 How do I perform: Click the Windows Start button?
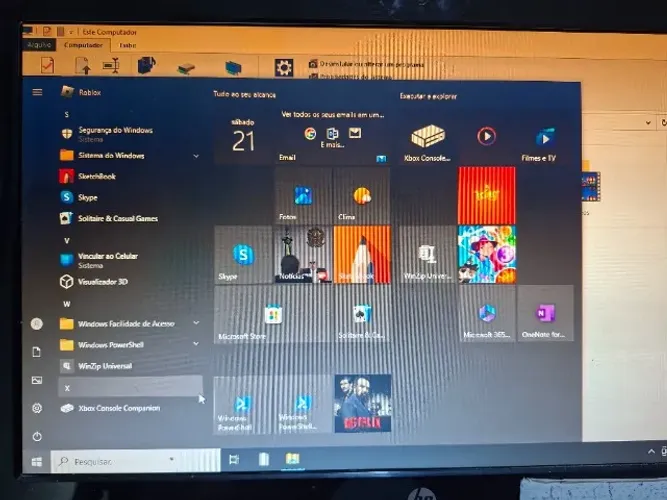pyautogui.click(x=37, y=462)
